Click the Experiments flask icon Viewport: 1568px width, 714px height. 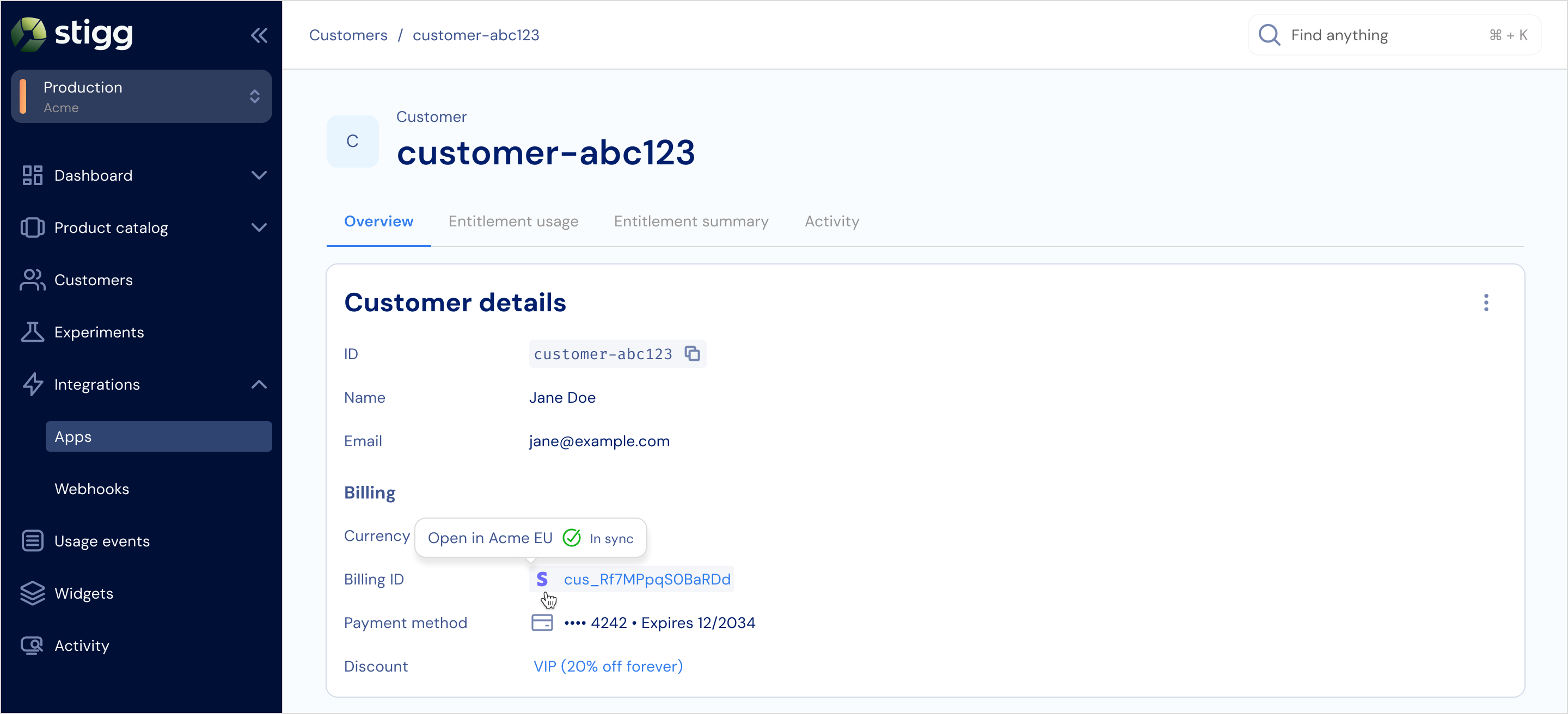(x=32, y=332)
